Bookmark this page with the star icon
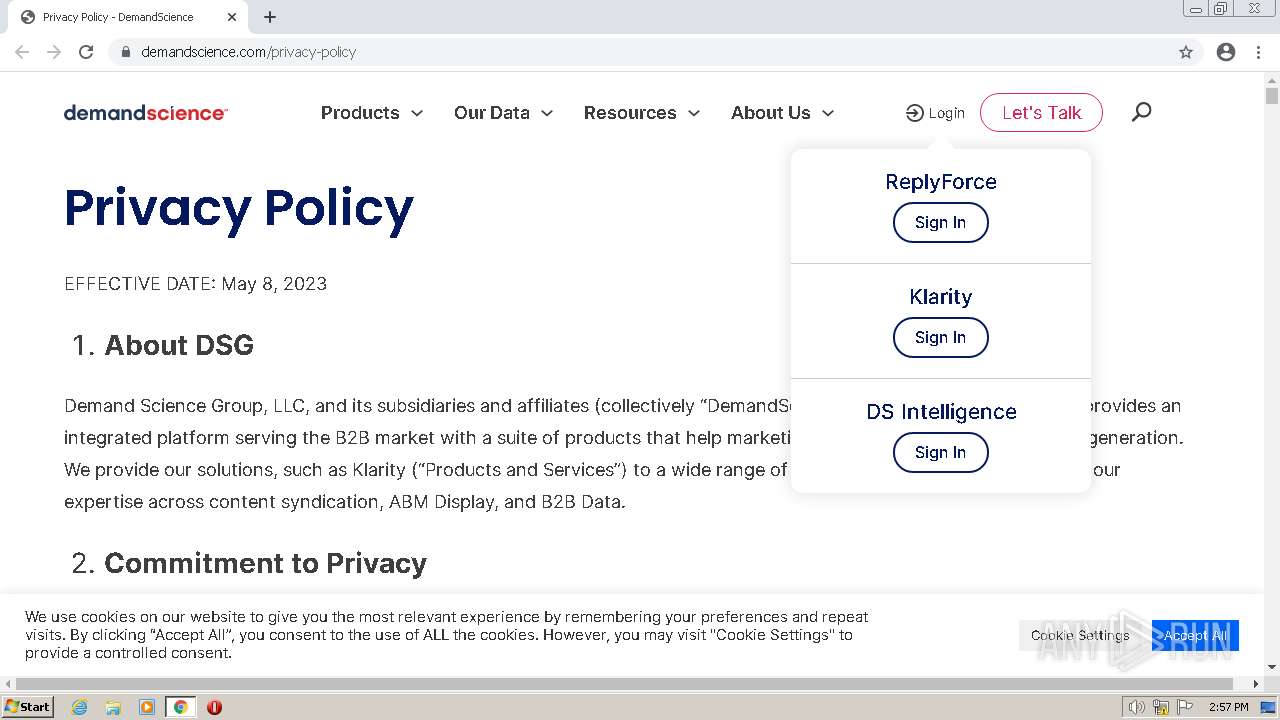The height and width of the screenshot is (720, 1280). coord(1186,52)
